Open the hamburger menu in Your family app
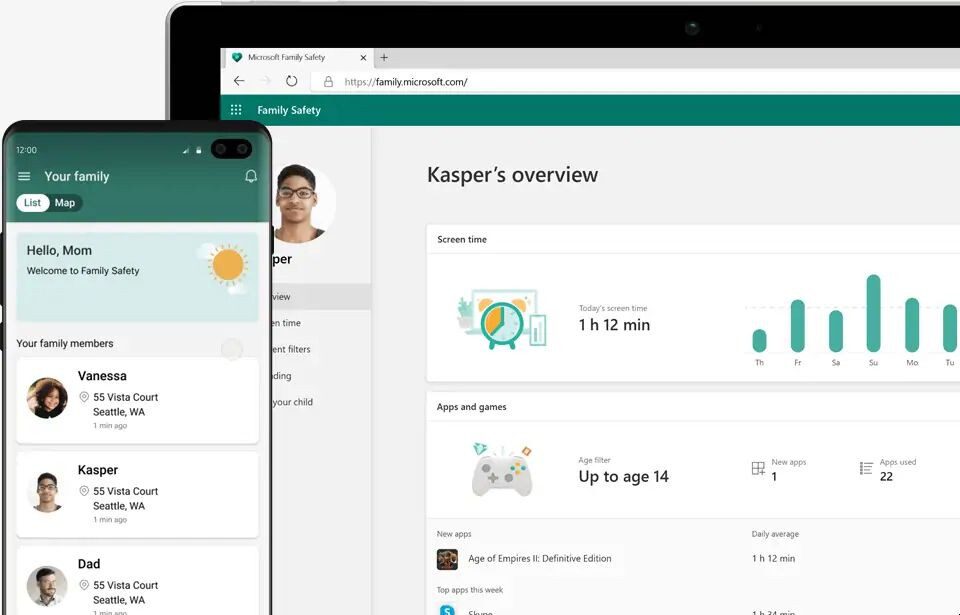Viewport: 960px width, 615px height. click(24, 176)
